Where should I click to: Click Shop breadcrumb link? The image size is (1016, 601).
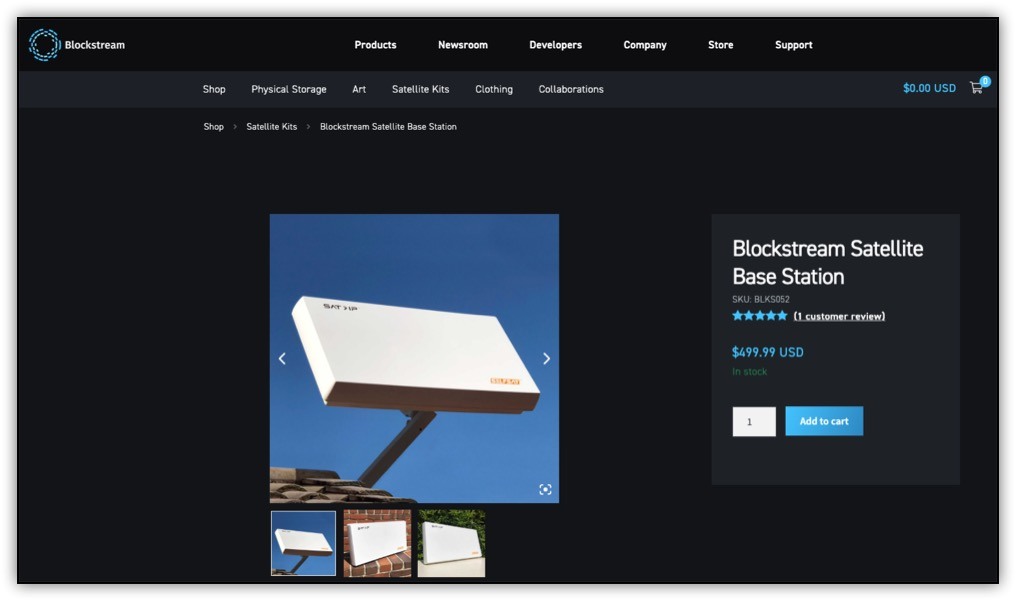(x=213, y=127)
